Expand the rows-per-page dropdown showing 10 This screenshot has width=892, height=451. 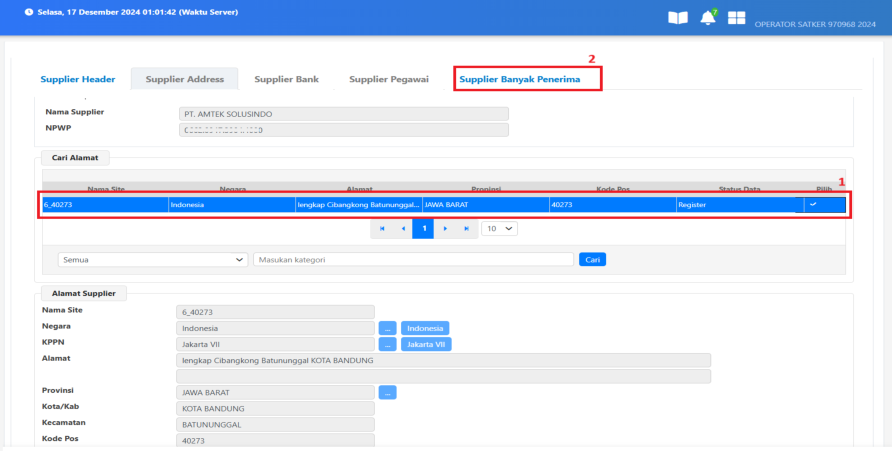499,229
